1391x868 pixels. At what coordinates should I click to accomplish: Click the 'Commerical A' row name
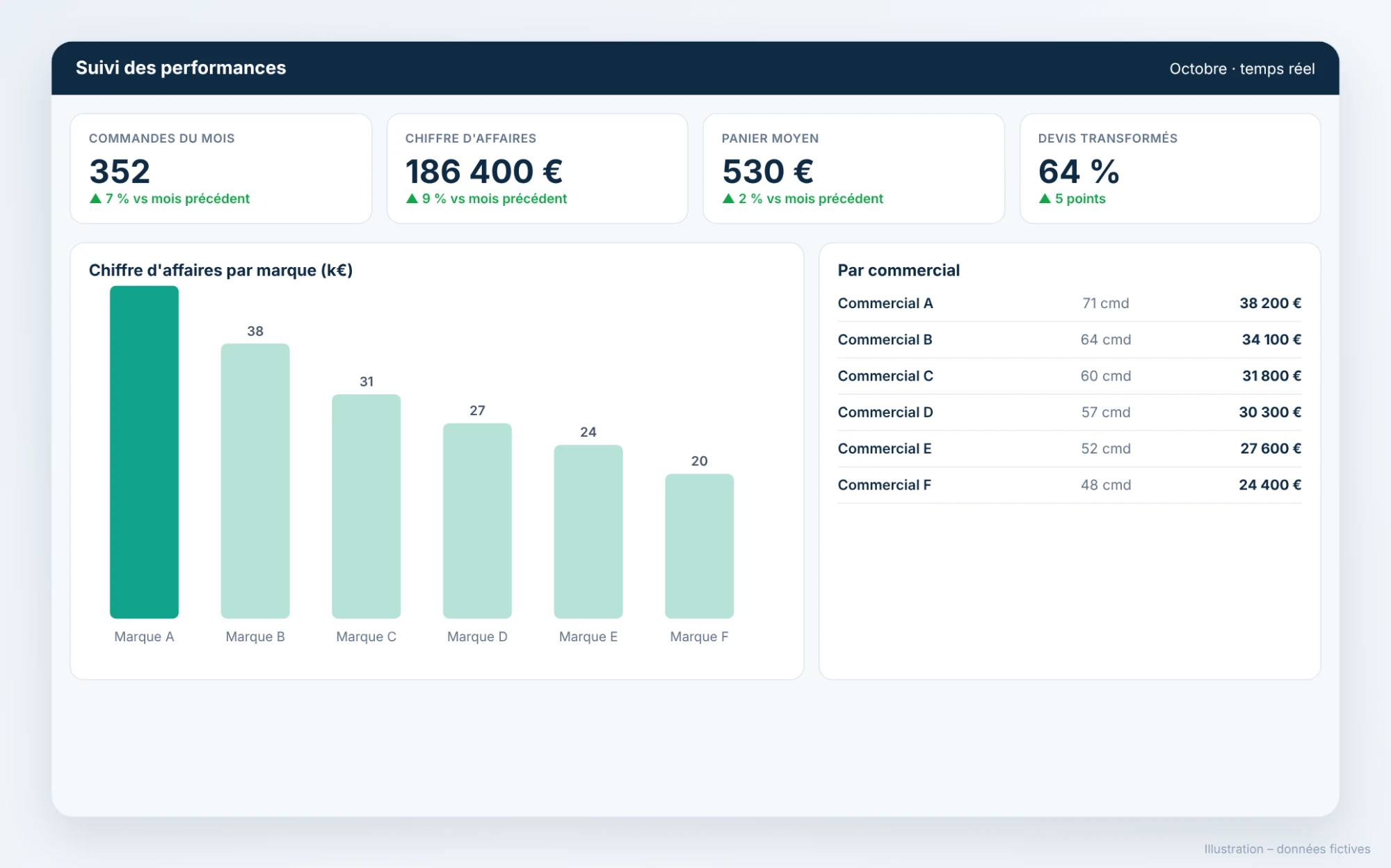pyautogui.click(x=885, y=303)
